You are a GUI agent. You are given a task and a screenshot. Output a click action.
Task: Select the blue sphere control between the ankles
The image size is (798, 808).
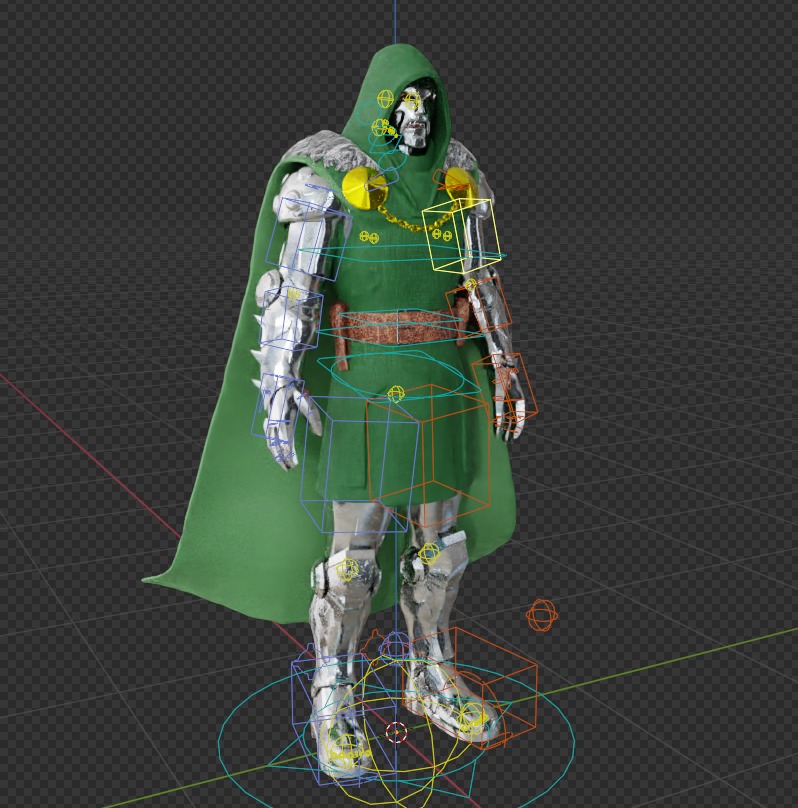(x=395, y=648)
